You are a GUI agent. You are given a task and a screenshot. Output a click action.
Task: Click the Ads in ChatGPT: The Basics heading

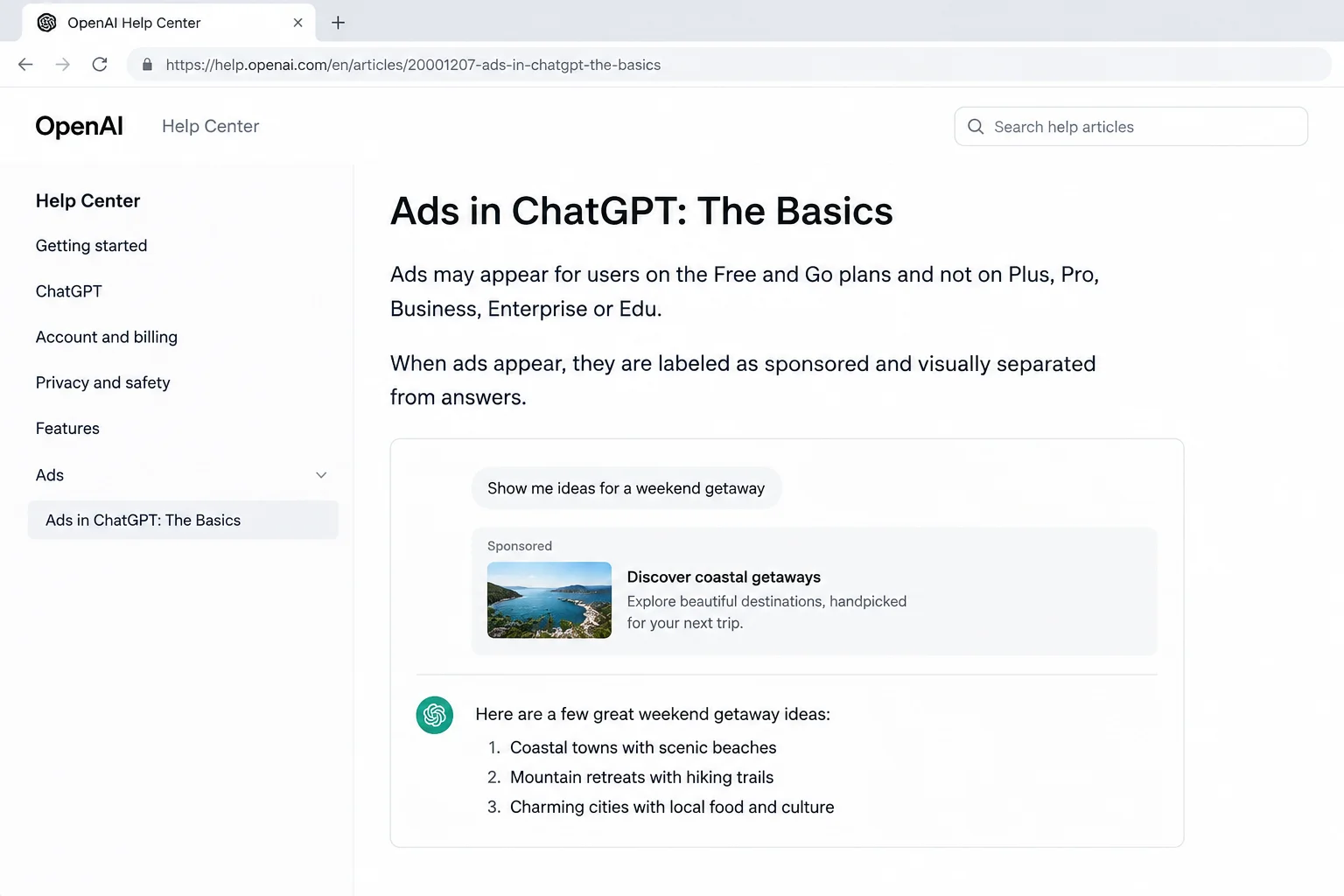coord(641,211)
